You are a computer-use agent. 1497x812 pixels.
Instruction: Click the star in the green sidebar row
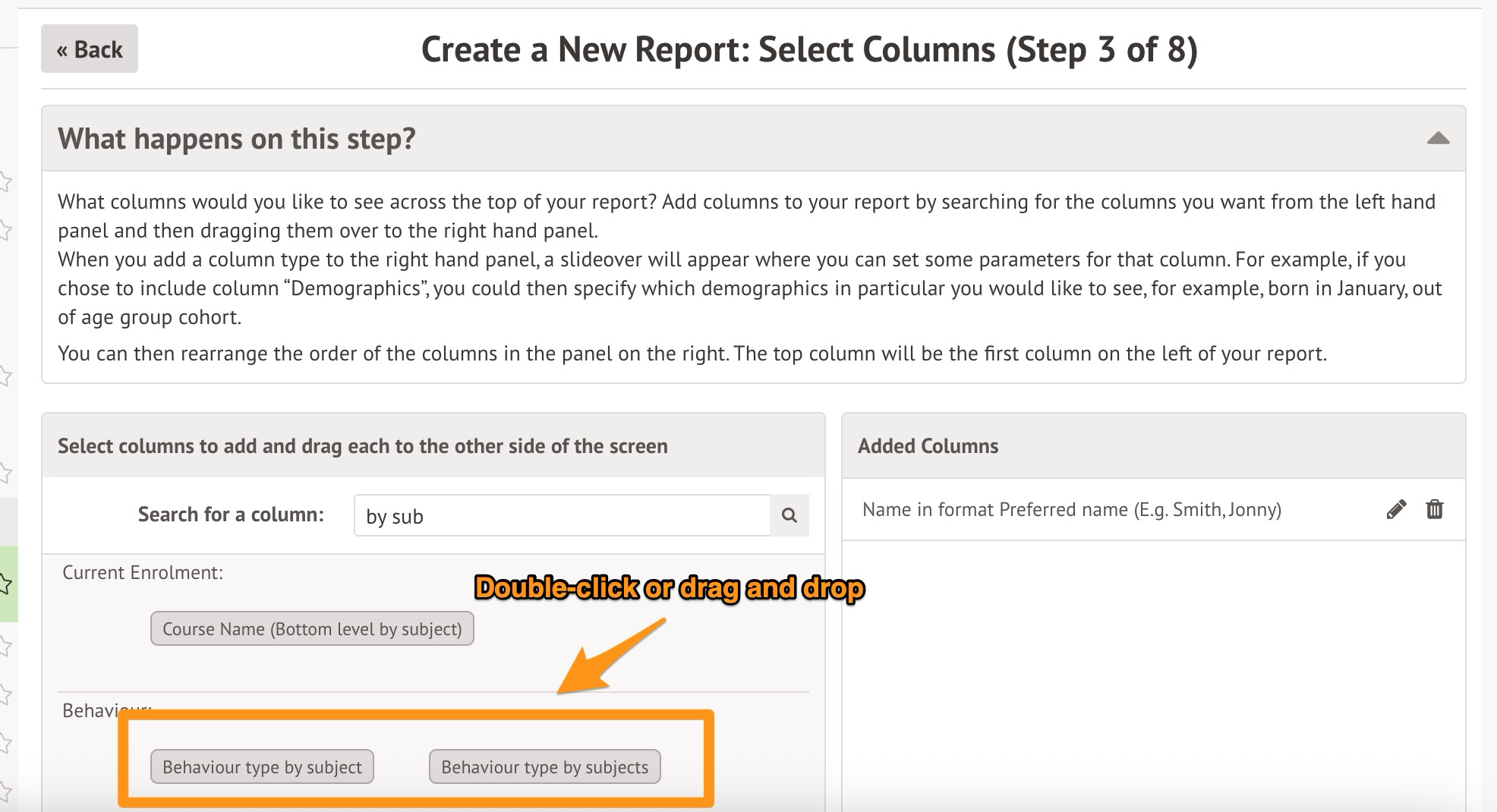point(5,584)
